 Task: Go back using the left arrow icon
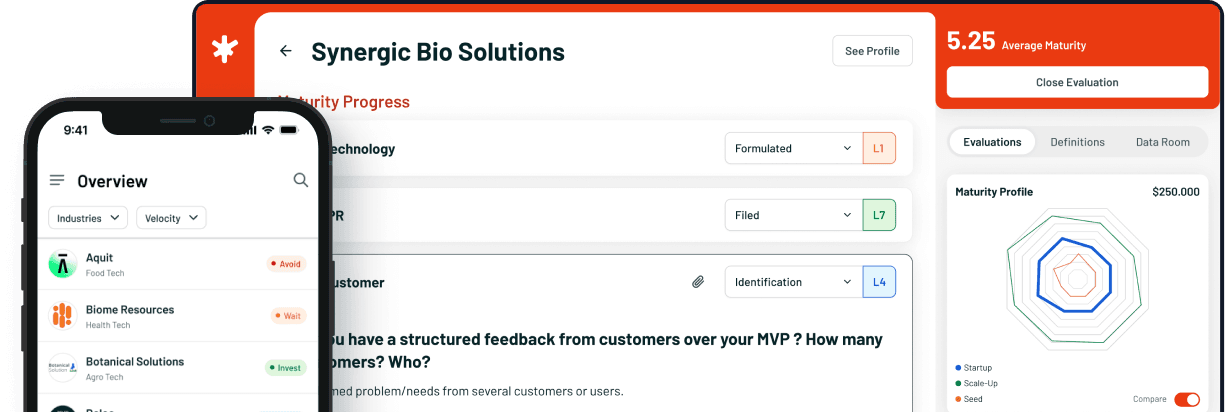286,51
